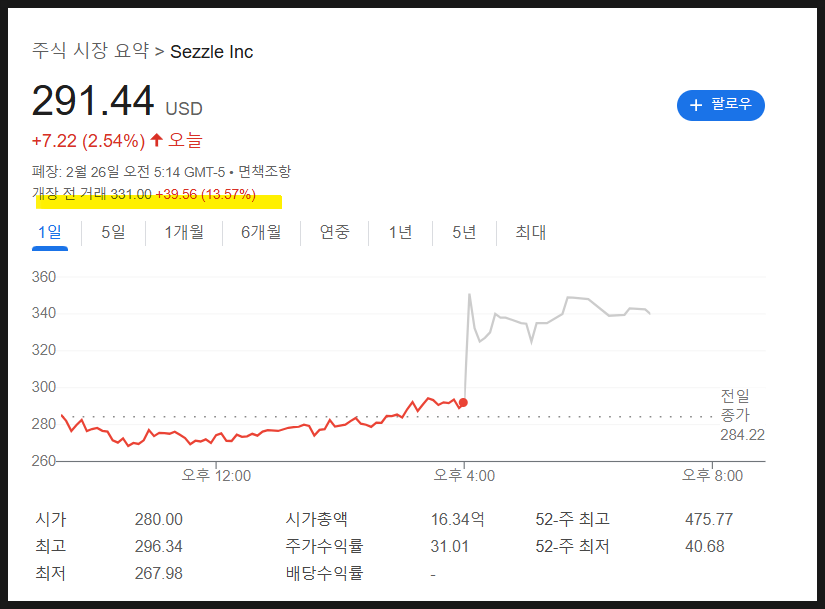Click the Sezzle Inc title text
The image size is (825, 609).
[211, 51]
